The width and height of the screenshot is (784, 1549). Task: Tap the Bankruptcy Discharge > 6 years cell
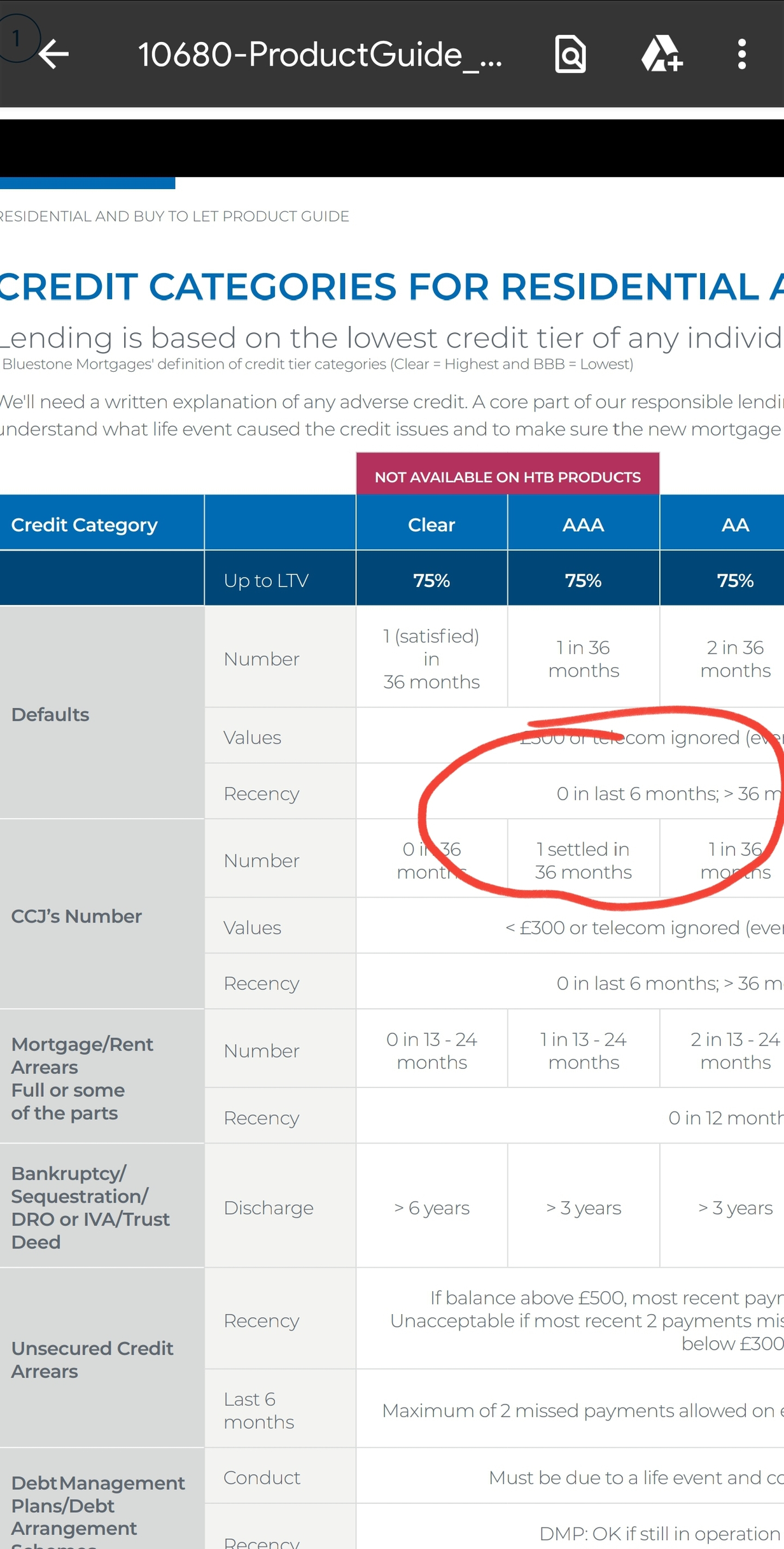tap(431, 1208)
